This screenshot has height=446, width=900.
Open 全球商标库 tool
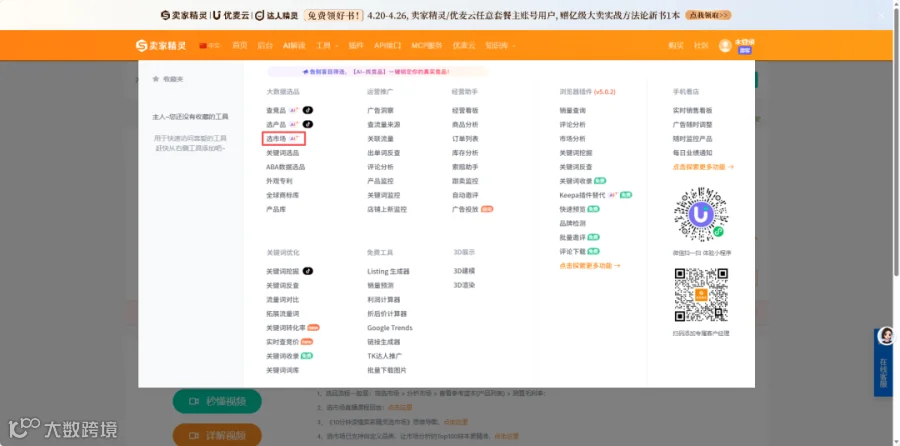click(282, 195)
